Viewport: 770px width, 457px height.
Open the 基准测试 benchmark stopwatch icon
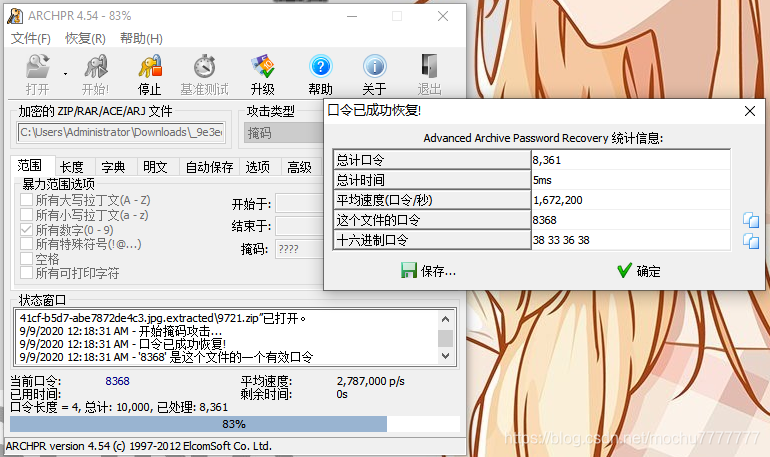pyautogui.click(x=204, y=66)
